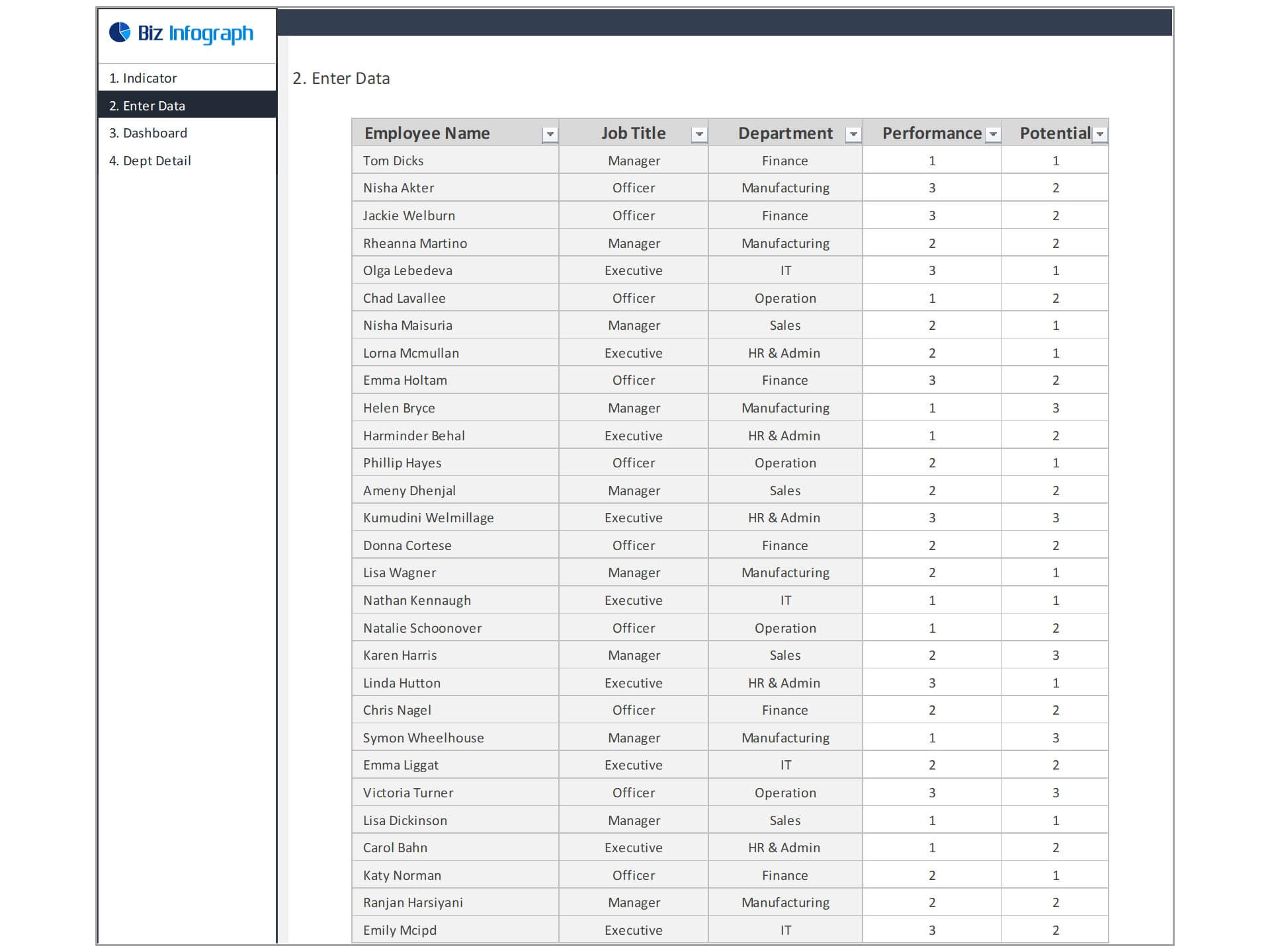Viewport: 1270px width, 952px height.
Task: Select Emily Mcipd's Department cell
Action: (x=785, y=930)
